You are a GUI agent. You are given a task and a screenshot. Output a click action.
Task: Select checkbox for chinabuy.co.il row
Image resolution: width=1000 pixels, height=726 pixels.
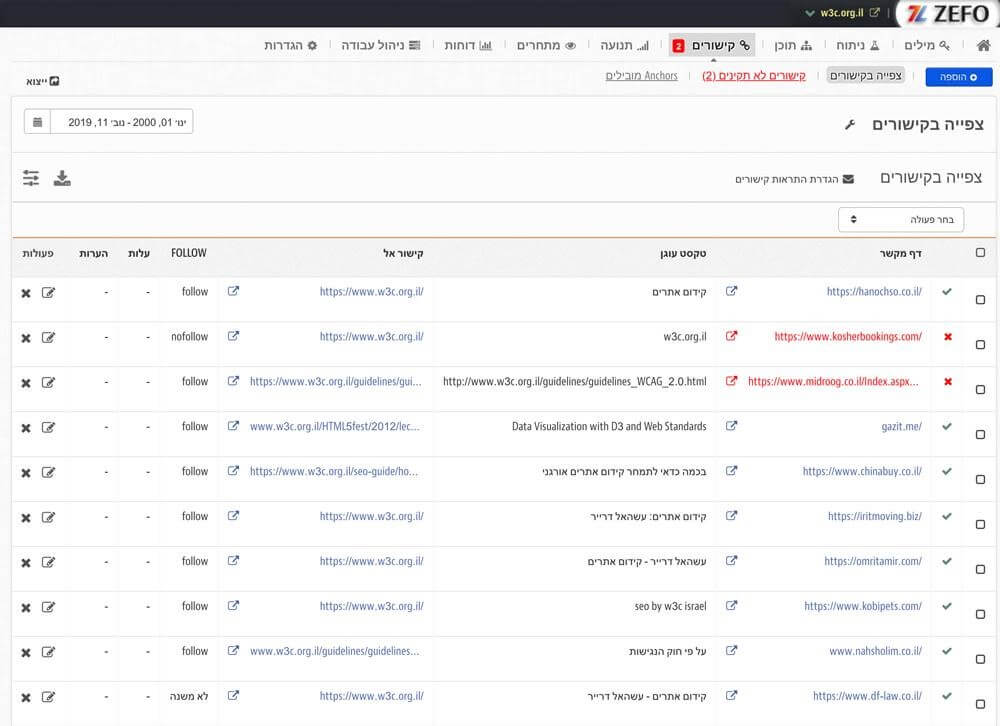point(980,480)
